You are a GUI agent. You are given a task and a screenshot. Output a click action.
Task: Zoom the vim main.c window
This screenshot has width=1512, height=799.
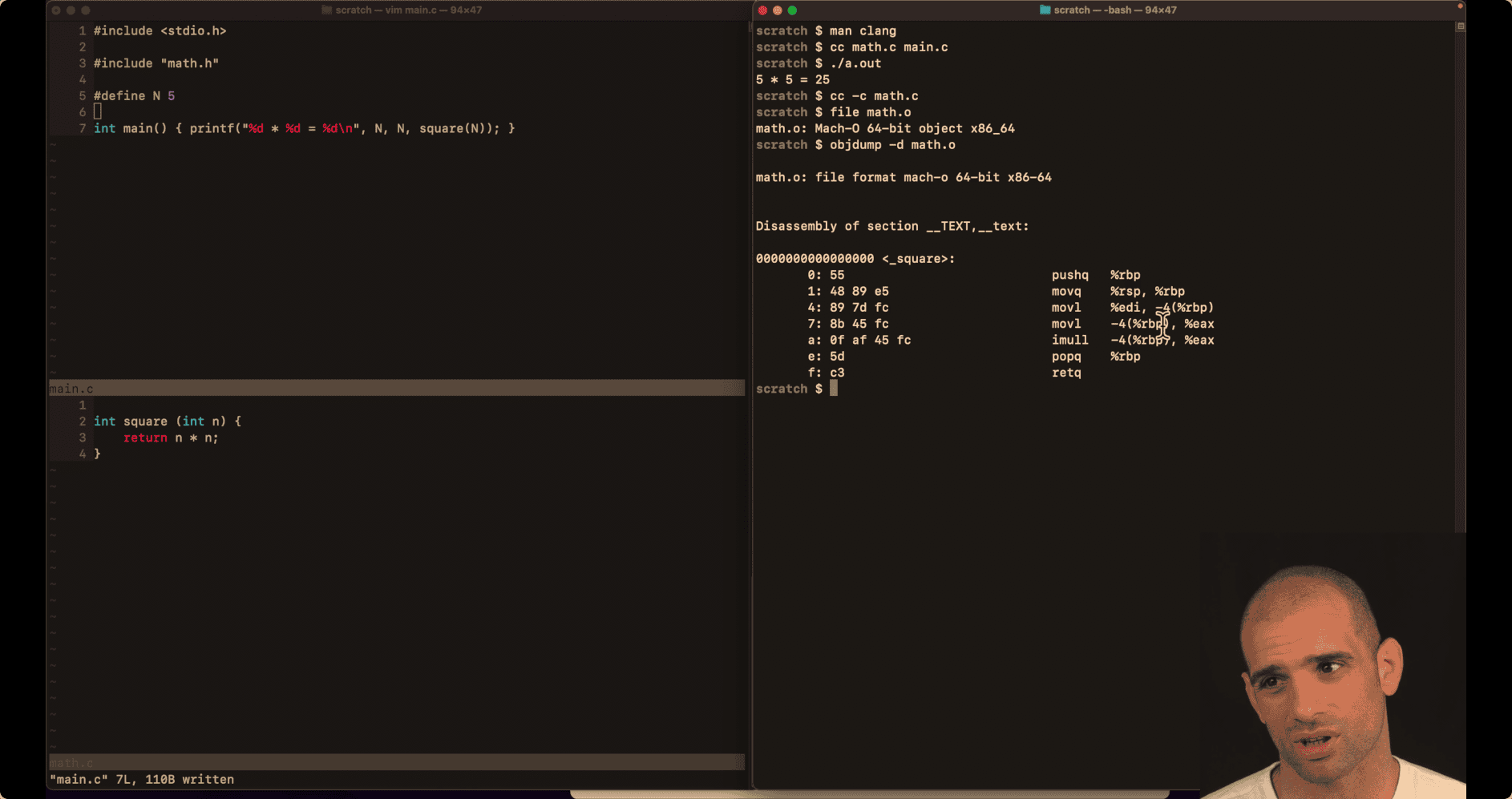point(86,10)
